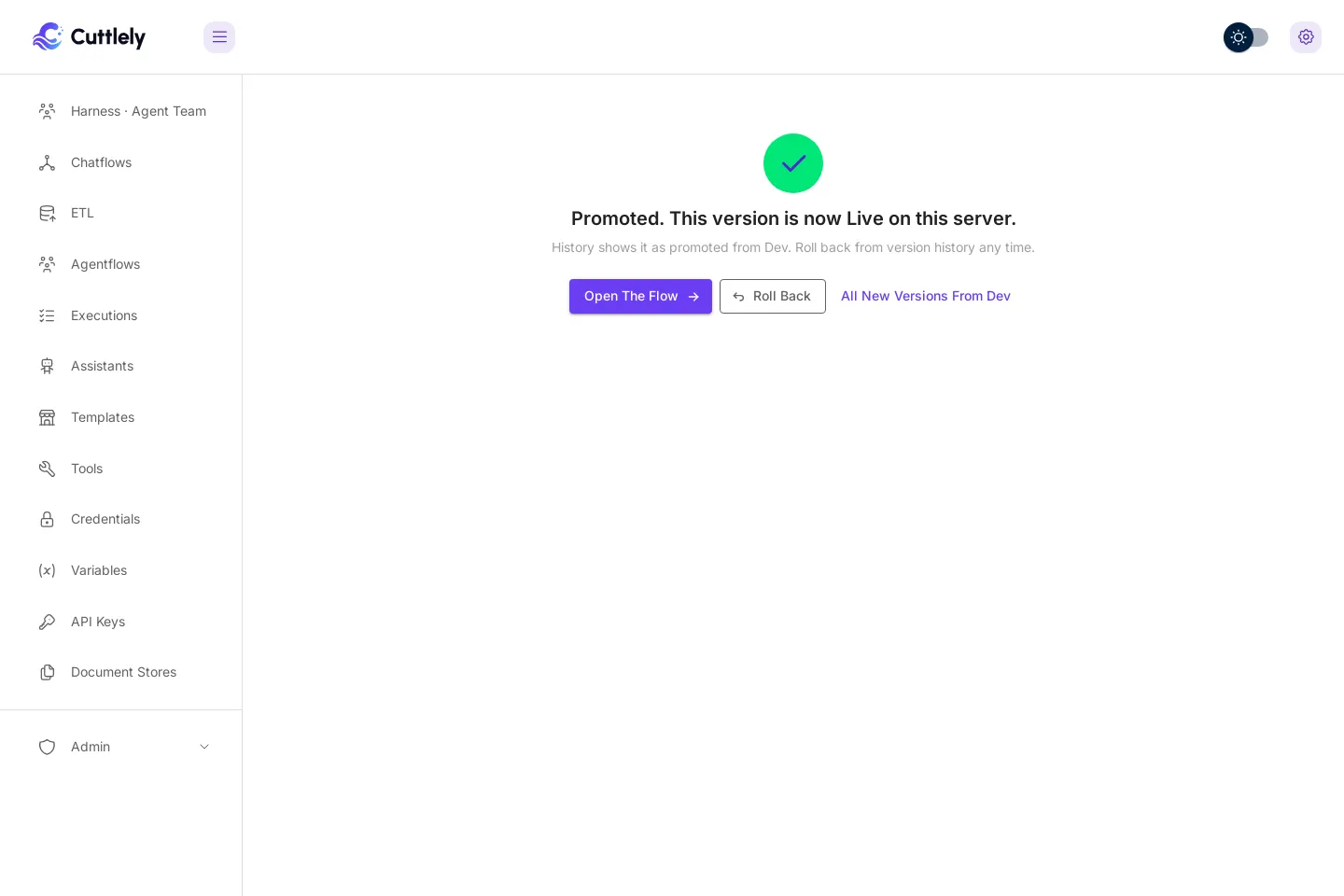The width and height of the screenshot is (1344, 896).
Task: Click the Credentials lock icon
Action: (x=47, y=519)
